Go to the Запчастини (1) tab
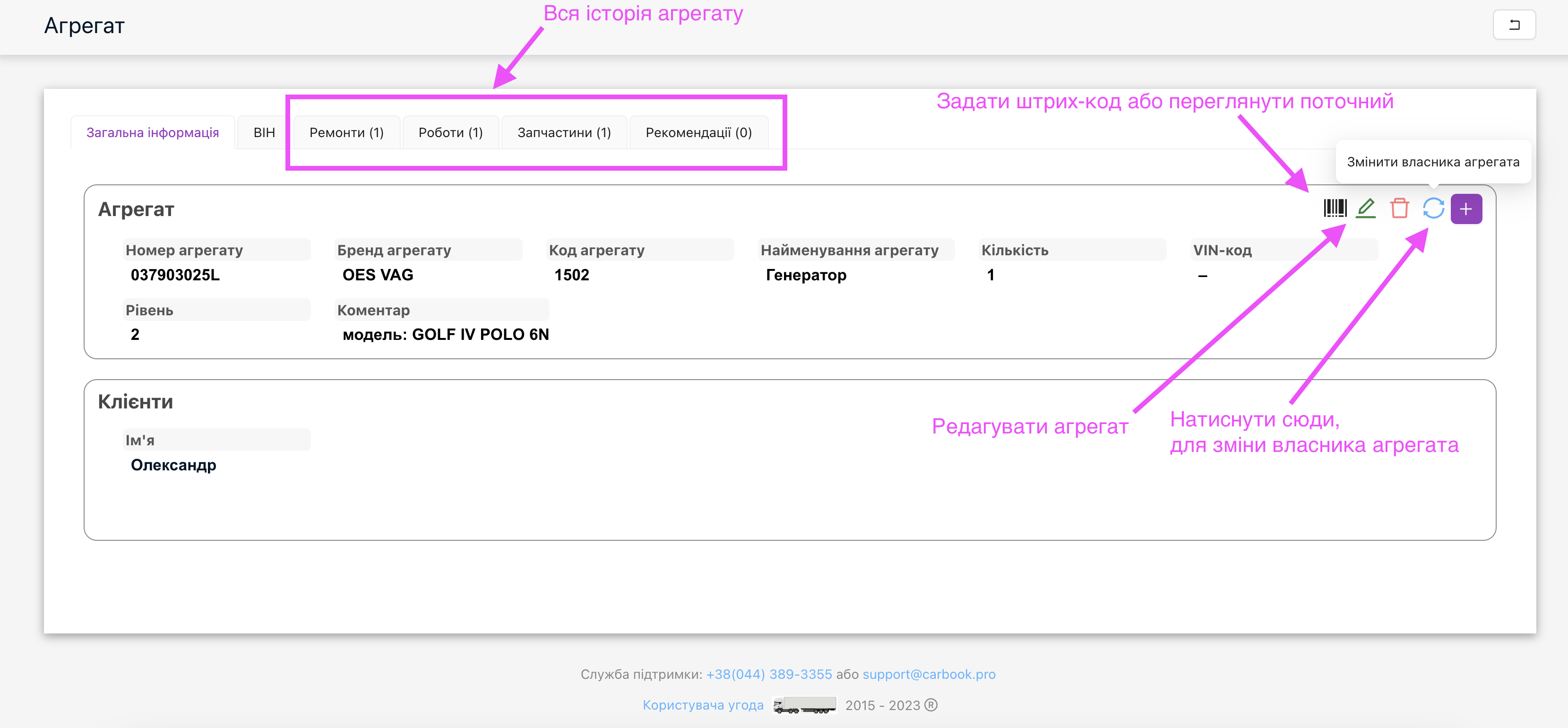Viewport: 1568px width, 728px height. pos(564,133)
